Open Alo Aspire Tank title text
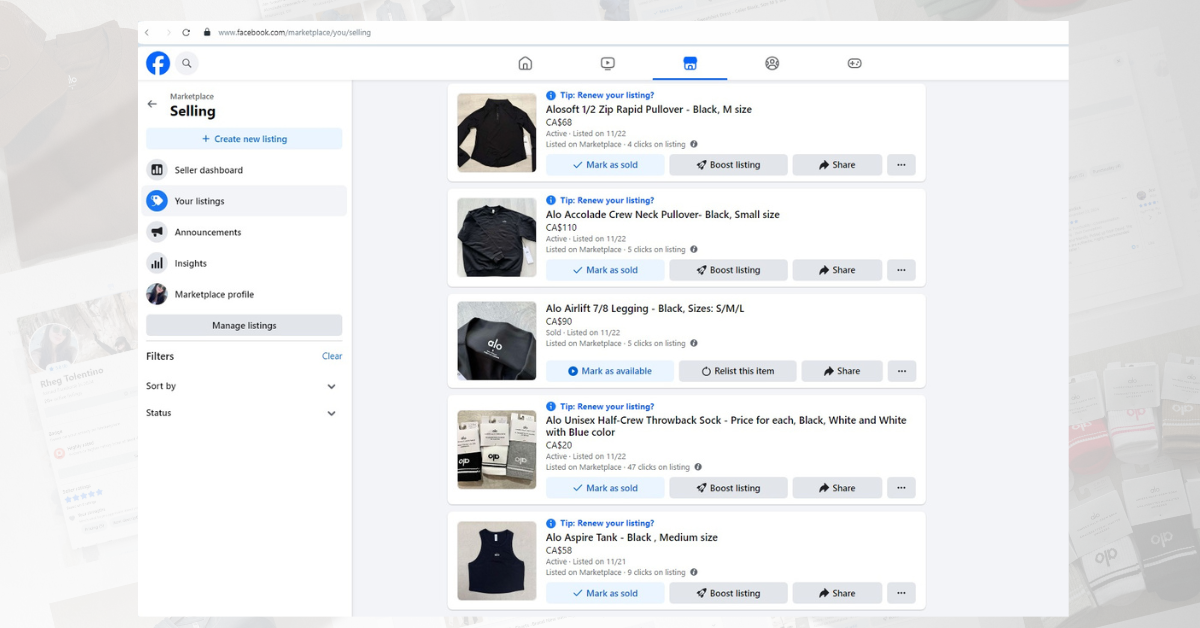Viewport: 1200px width, 628px height. click(631, 537)
